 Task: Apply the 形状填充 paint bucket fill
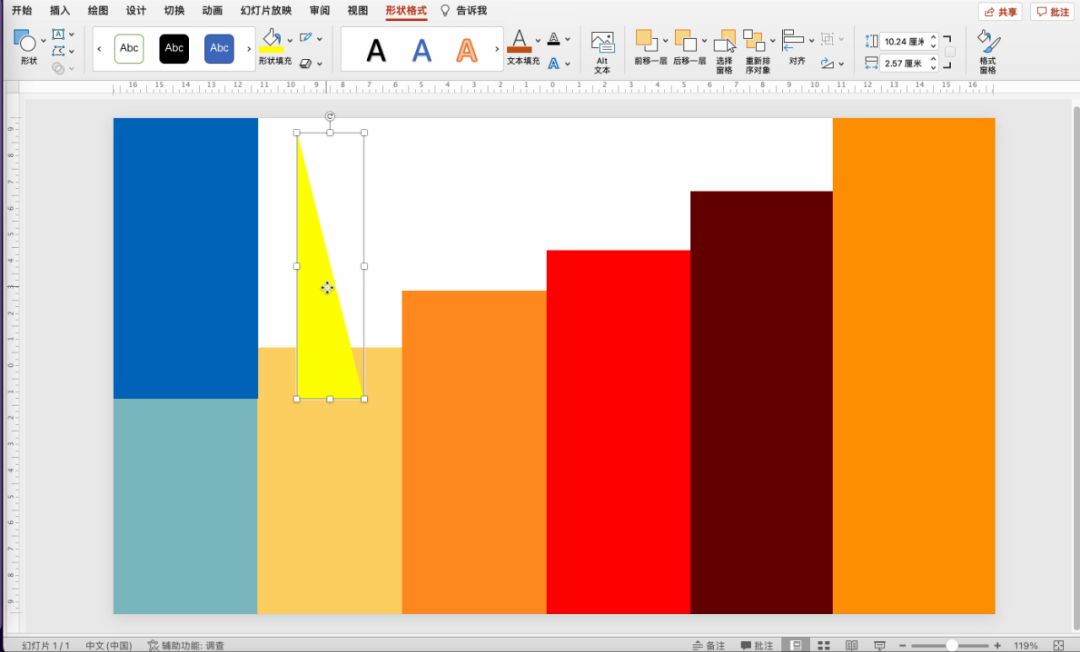pos(271,40)
